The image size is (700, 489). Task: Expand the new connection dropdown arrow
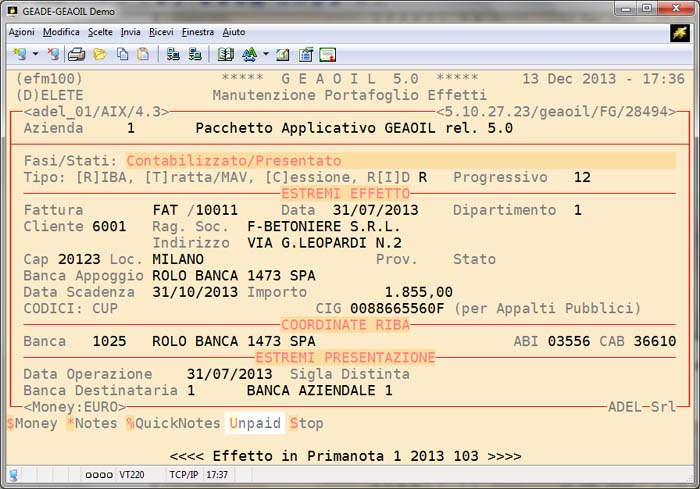click(35, 54)
